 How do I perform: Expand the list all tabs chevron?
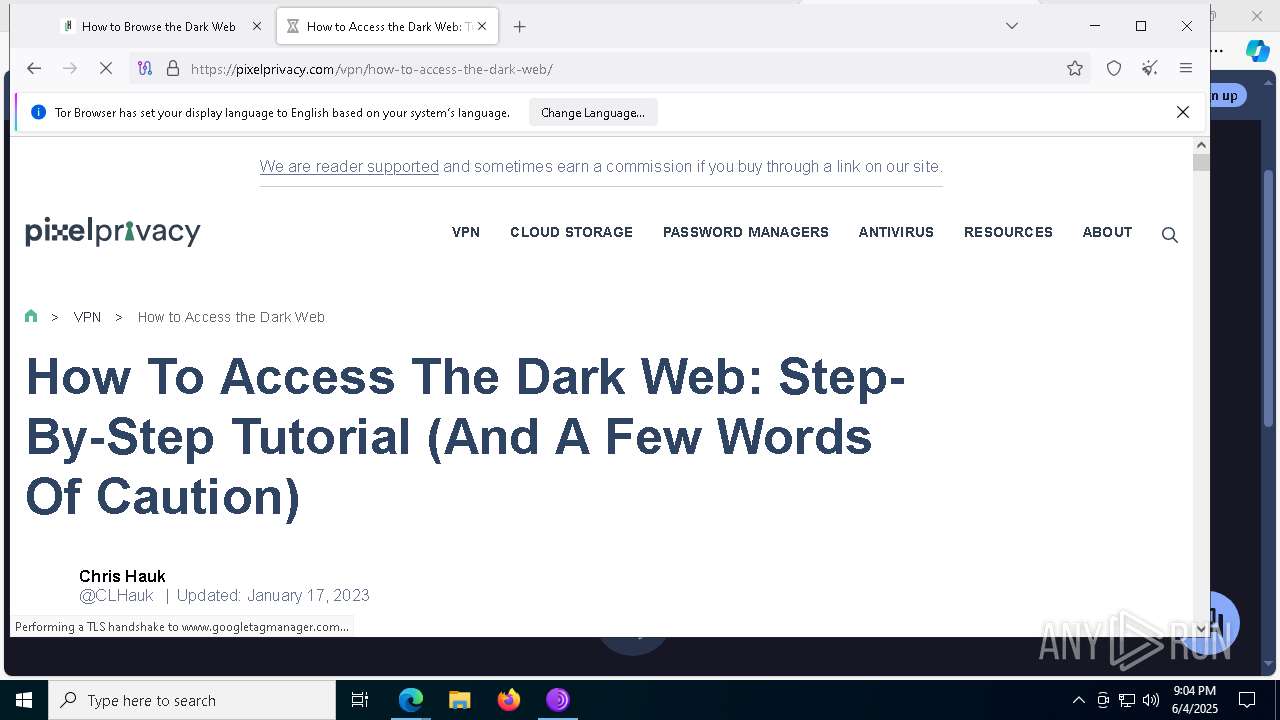click(1012, 26)
